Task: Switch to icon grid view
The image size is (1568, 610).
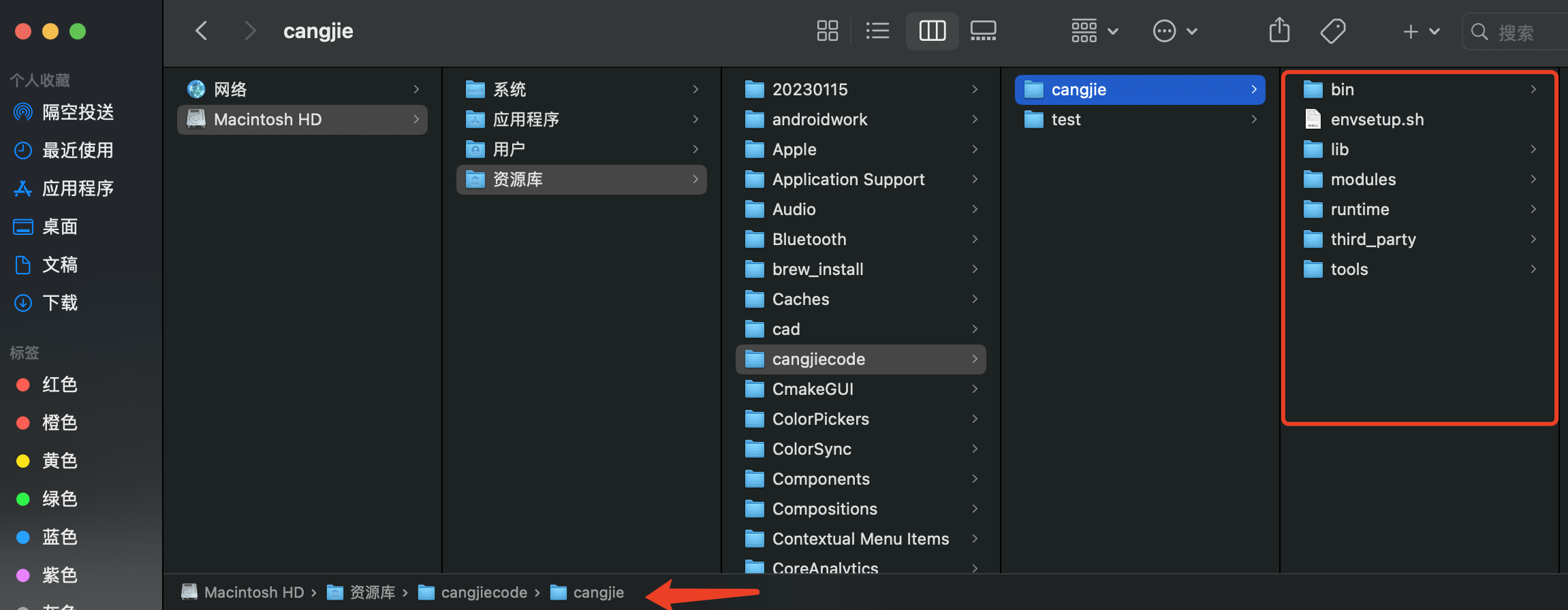Action: coord(827,31)
